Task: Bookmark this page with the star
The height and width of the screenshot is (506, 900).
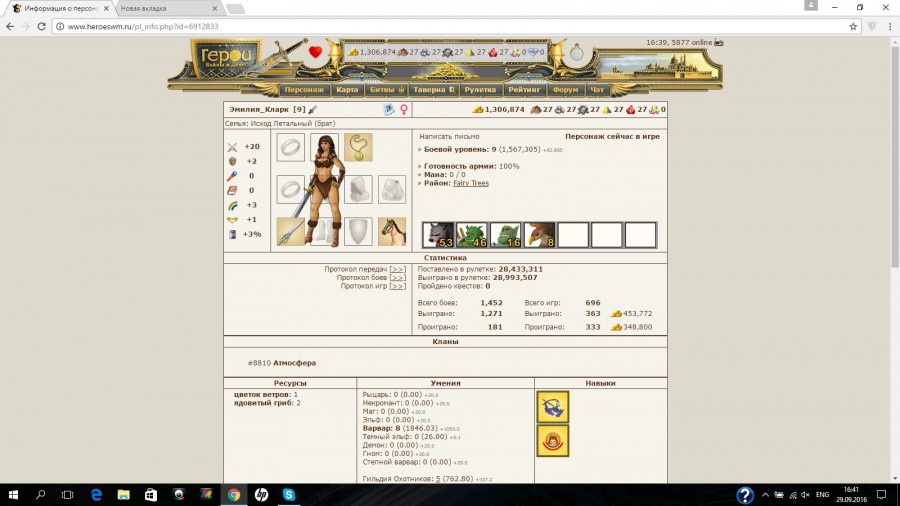Action: point(853,26)
